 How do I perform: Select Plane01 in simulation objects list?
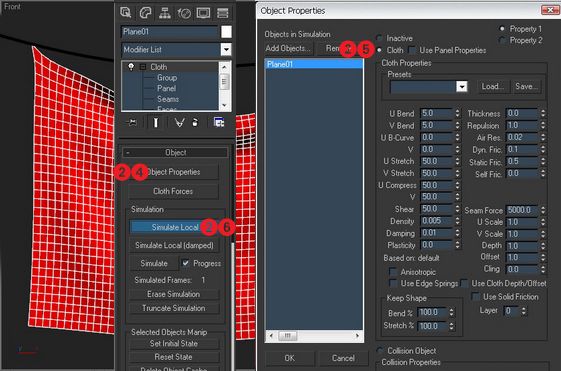[x=314, y=64]
